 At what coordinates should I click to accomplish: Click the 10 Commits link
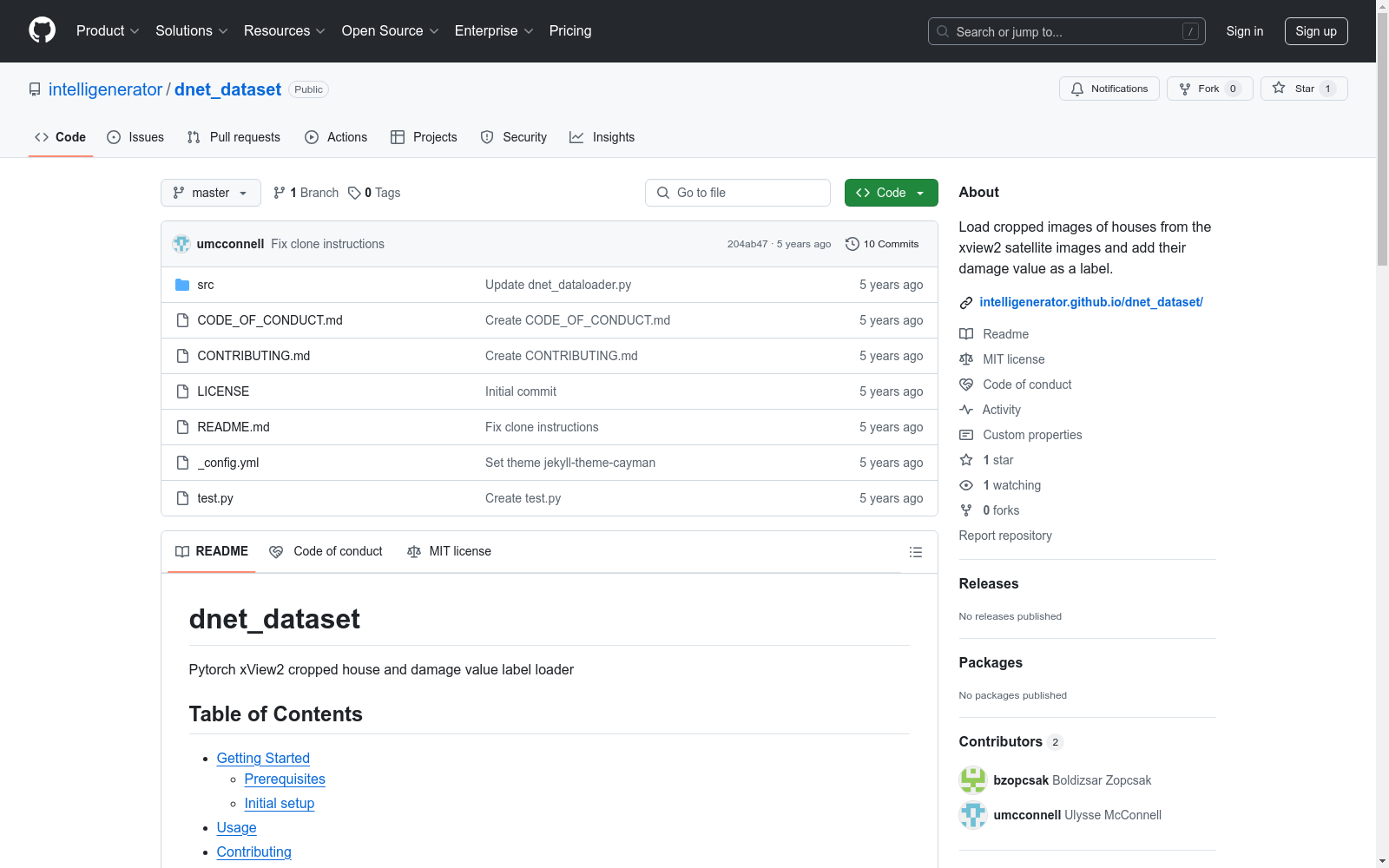pyautogui.click(x=882, y=244)
